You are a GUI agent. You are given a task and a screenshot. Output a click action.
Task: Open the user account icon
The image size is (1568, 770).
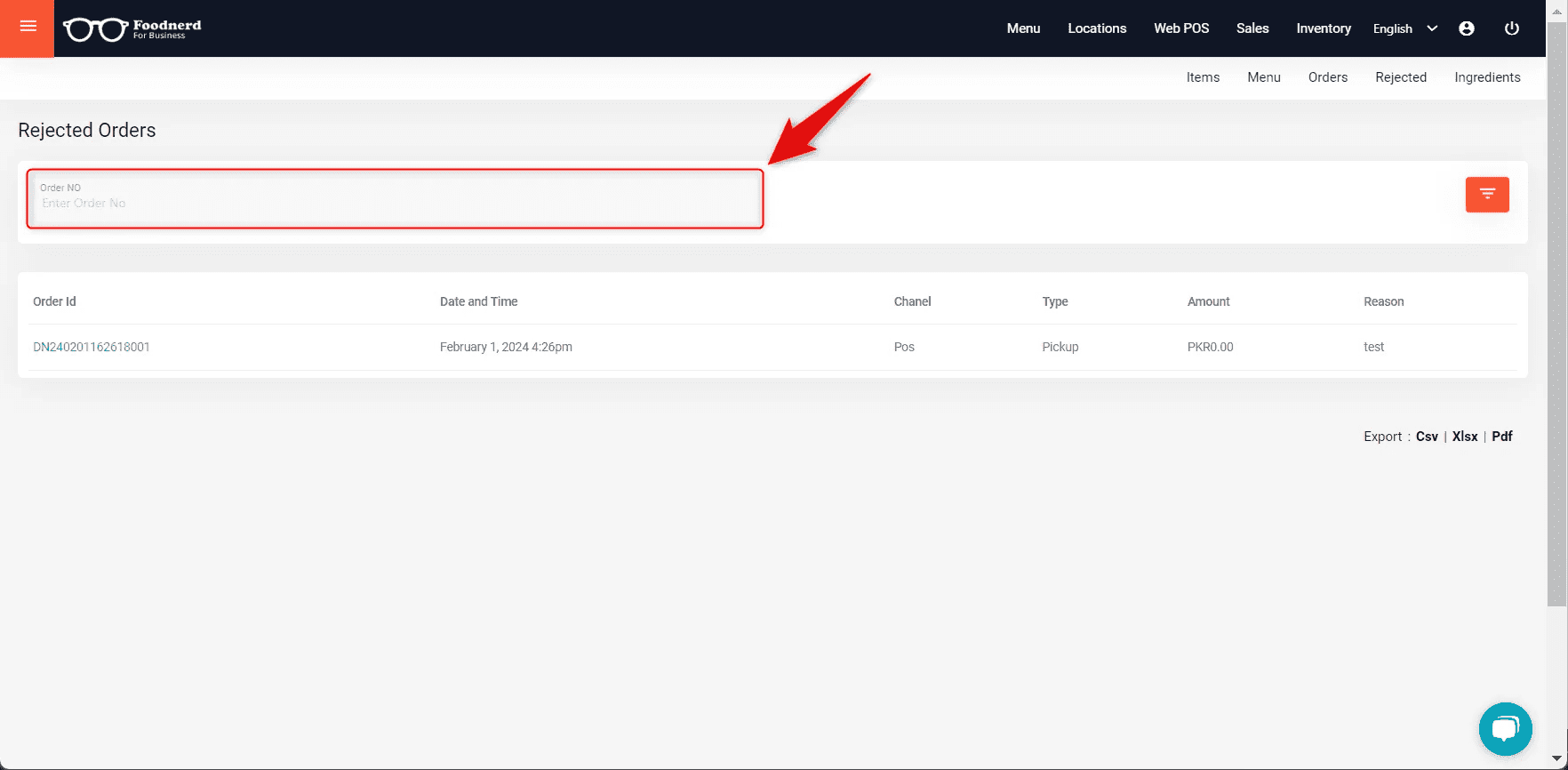(1467, 28)
